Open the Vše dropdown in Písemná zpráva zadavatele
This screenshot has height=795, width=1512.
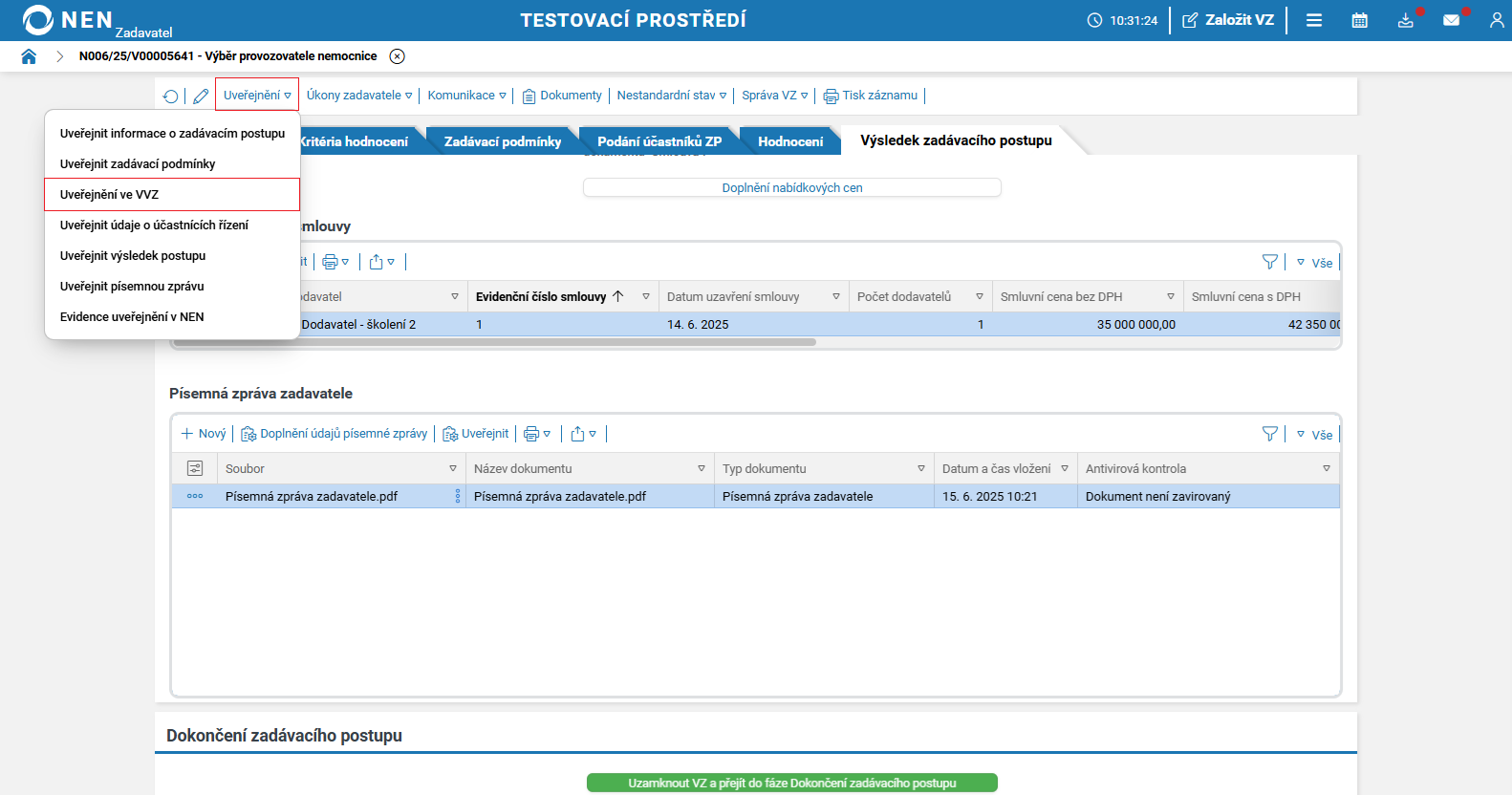(x=1315, y=435)
